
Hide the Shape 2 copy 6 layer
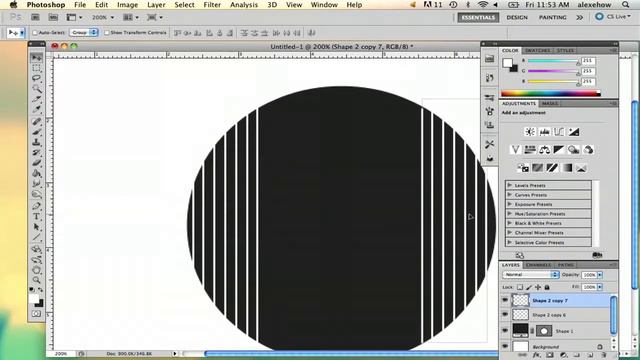(x=505, y=315)
